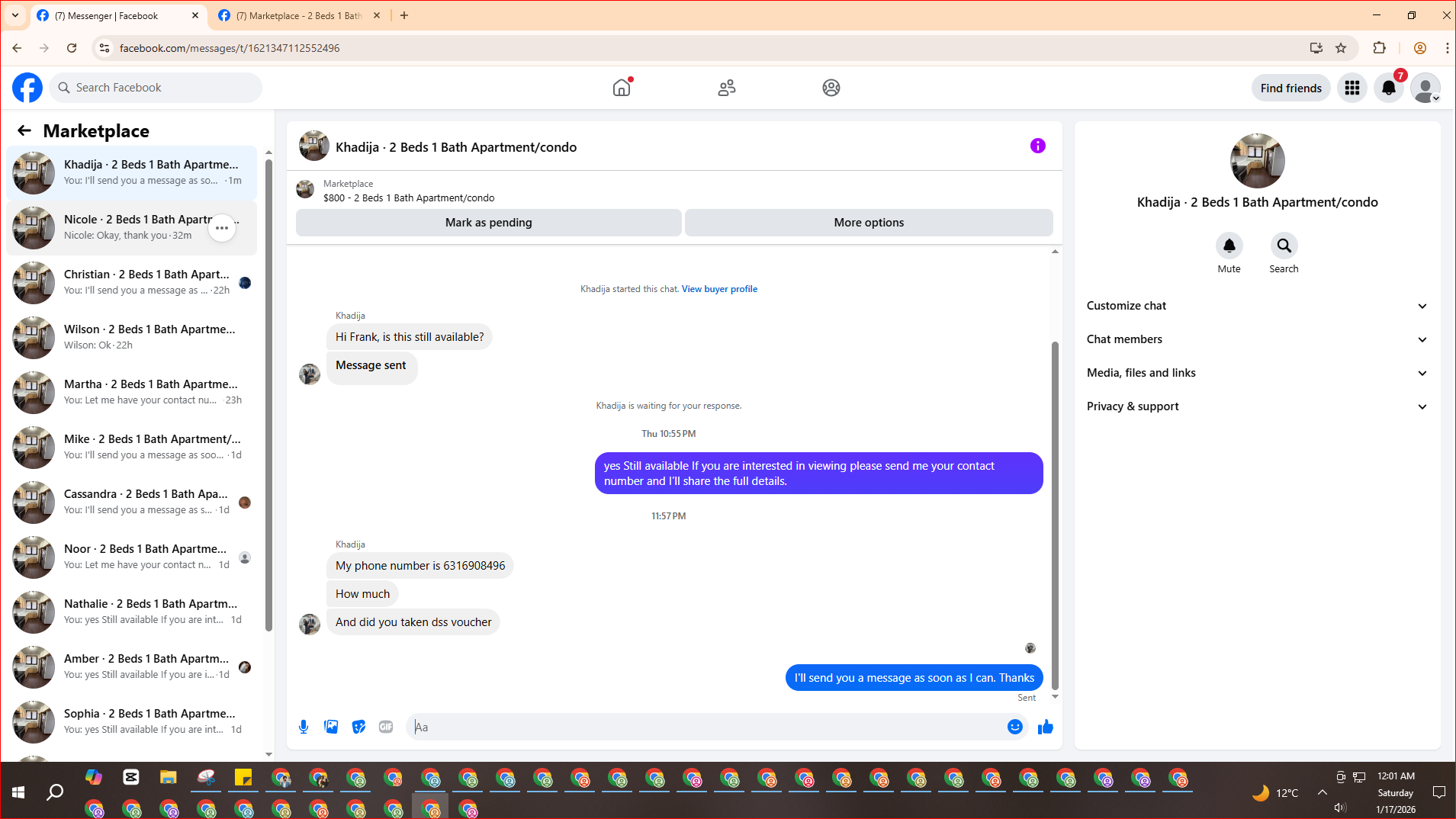This screenshot has height=819, width=1456.
Task: Go back using the Marketplace arrow
Action: [x=24, y=130]
